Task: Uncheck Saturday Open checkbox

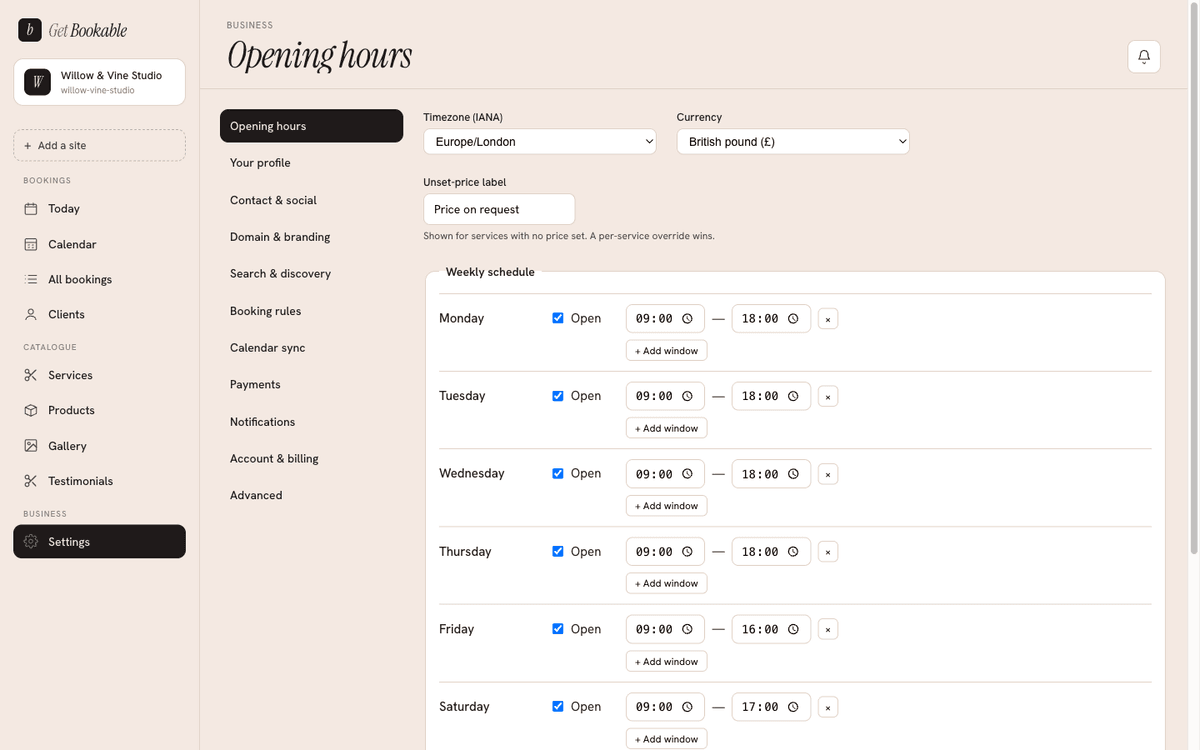Action: [x=558, y=706]
